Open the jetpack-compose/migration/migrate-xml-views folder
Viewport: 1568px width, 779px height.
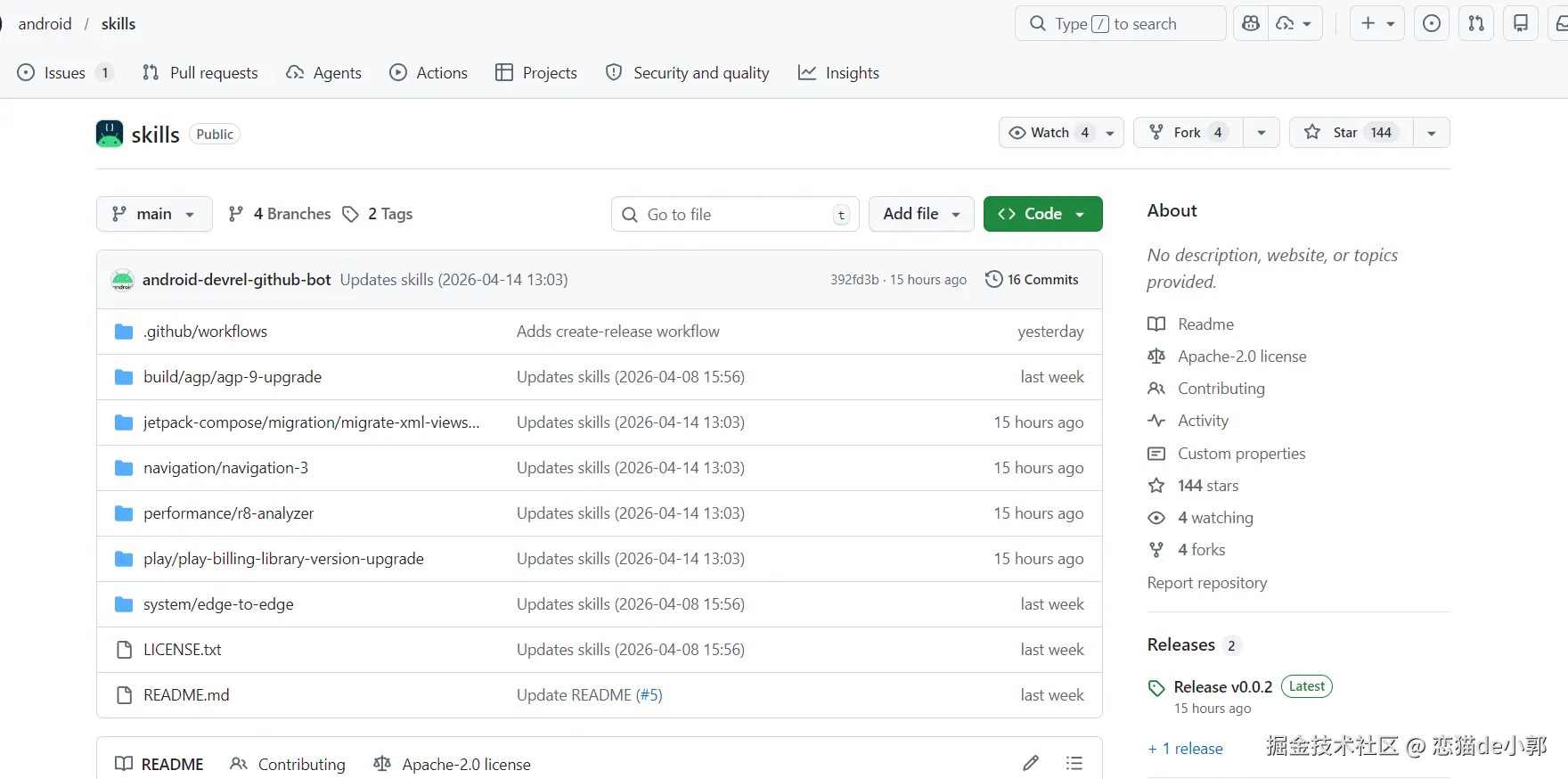tap(312, 422)
